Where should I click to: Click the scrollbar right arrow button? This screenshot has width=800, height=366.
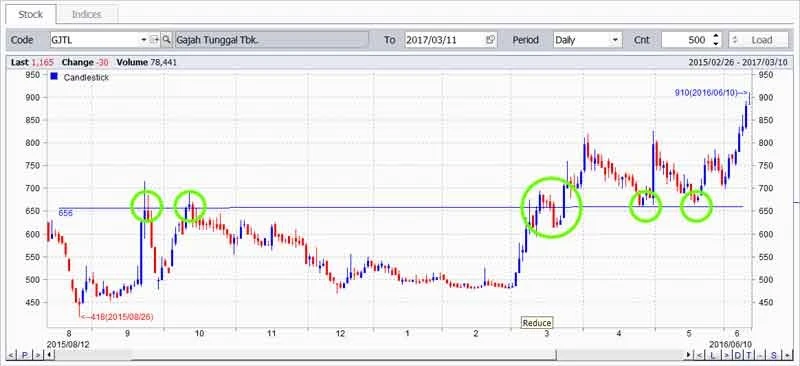pos(689,355)
